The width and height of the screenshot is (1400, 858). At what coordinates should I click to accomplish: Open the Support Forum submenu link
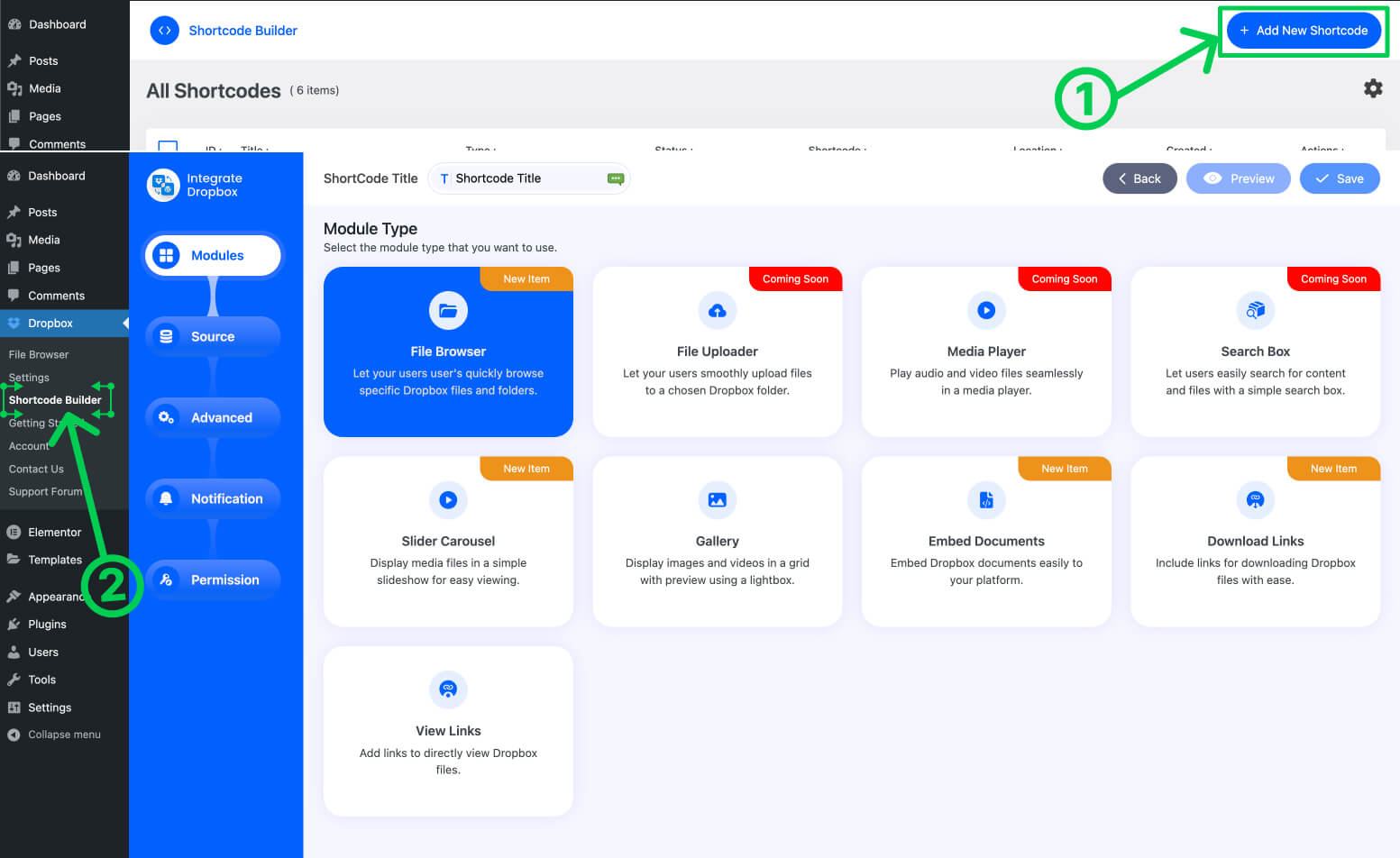pyautogui.click(x=45, y=491)
